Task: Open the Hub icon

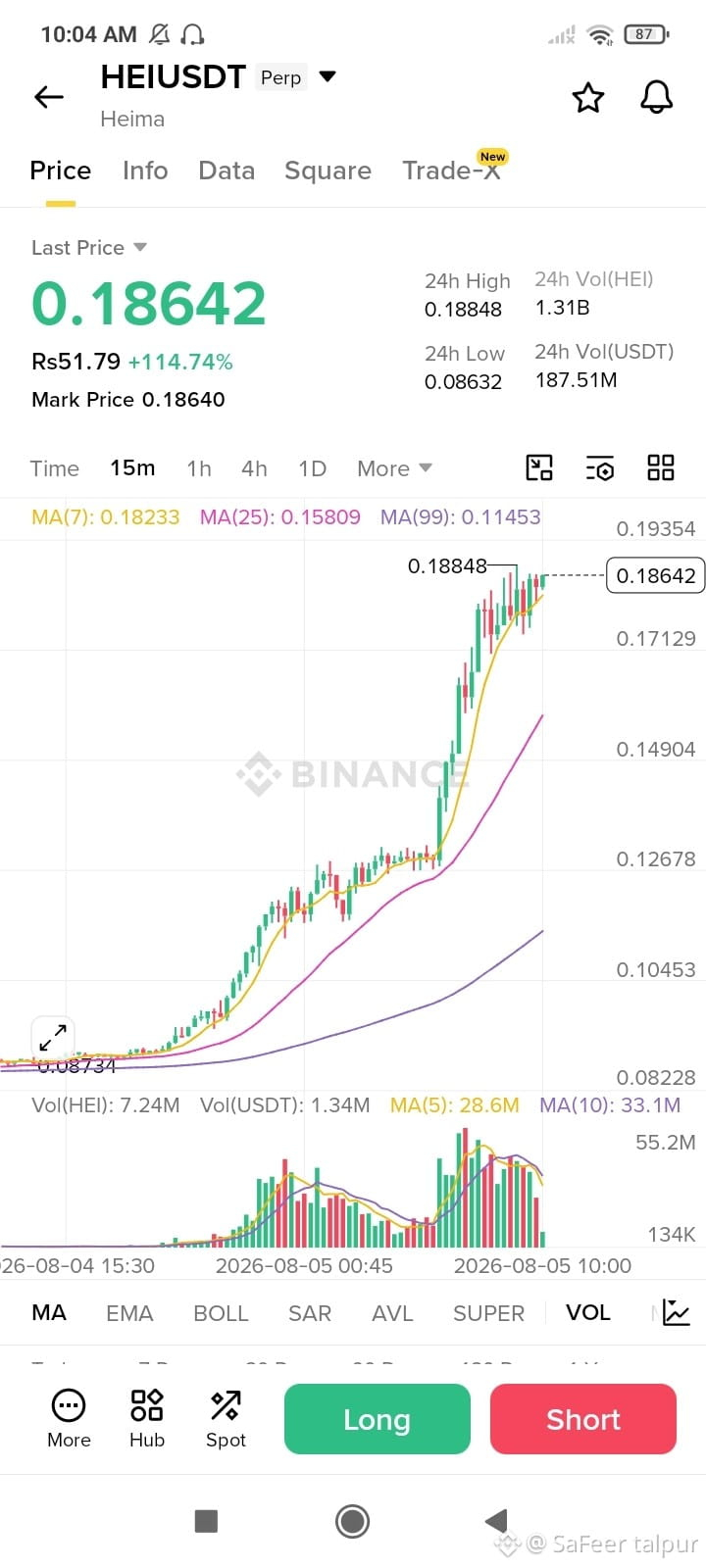Action: click(x=147, y=1417)
